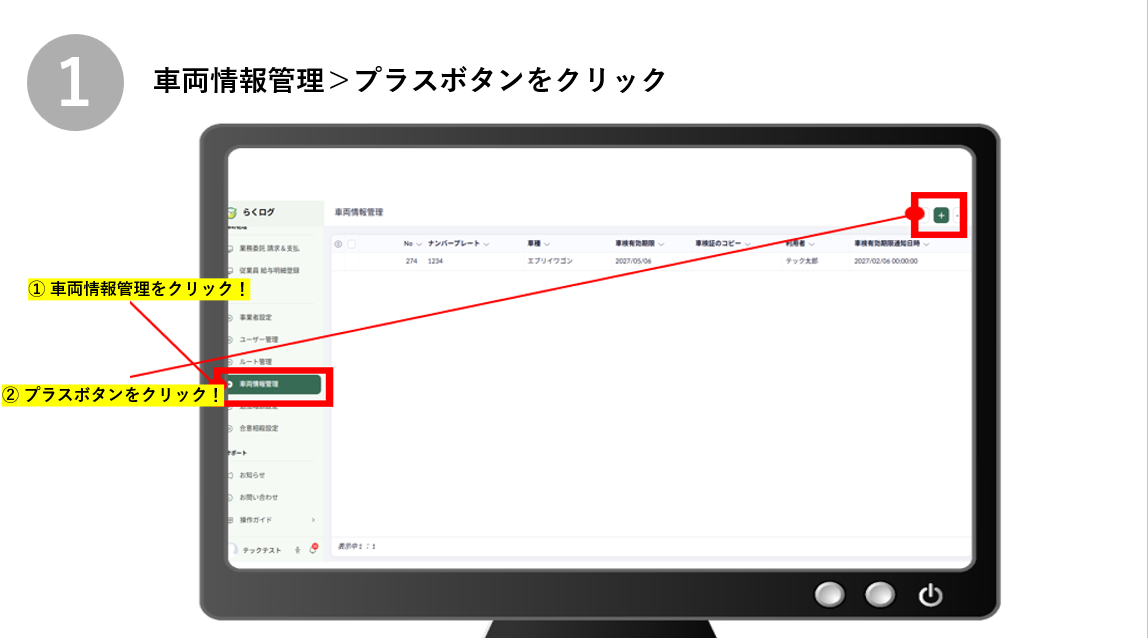Open ユーザー管理 in the sidebar menu
The height and width of the screenshot is (638, 1148).
pyautogui.click(x=258, y=339)
